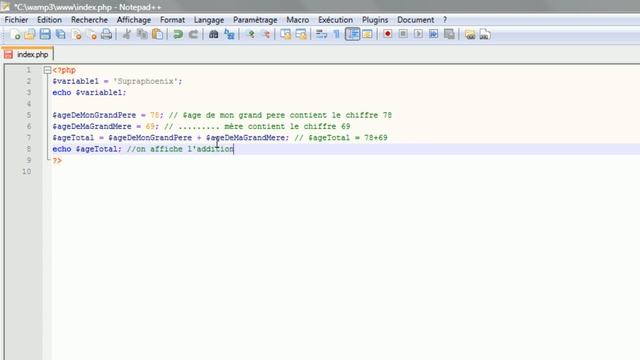Click the number 69 value on line 6
This screenshot has height=360, width=640.
click(x=150, y=127)
